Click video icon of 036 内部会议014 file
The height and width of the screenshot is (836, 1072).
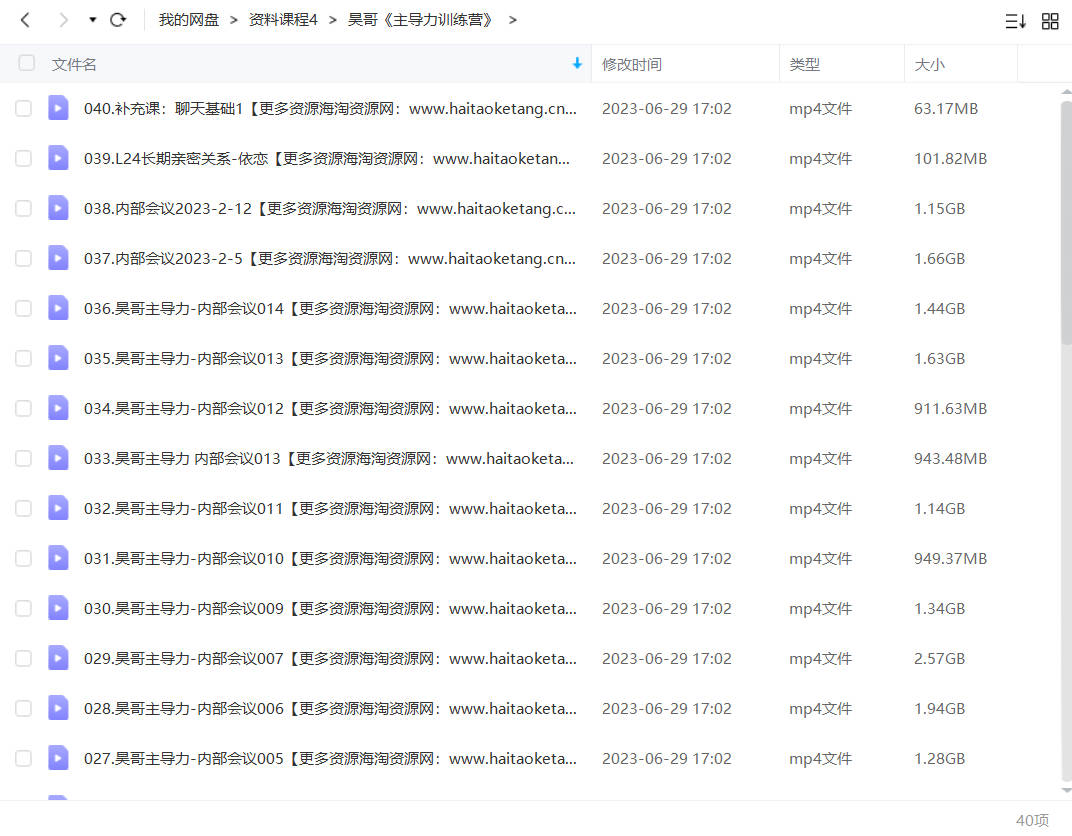tap(58, 308)
